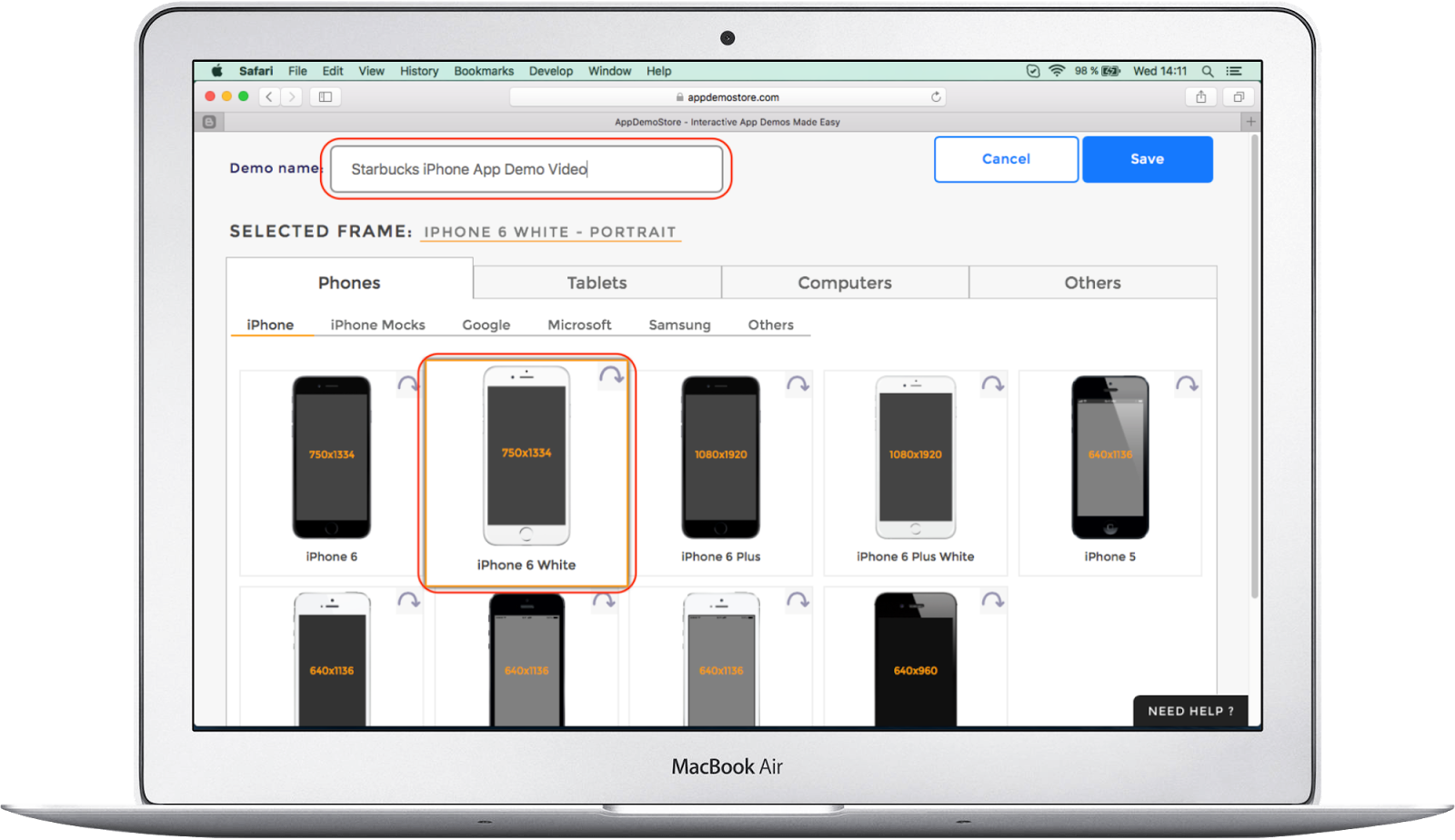Switch to the Phones tab
This screenshot has width=1455, height=840.
coord(349,283)
